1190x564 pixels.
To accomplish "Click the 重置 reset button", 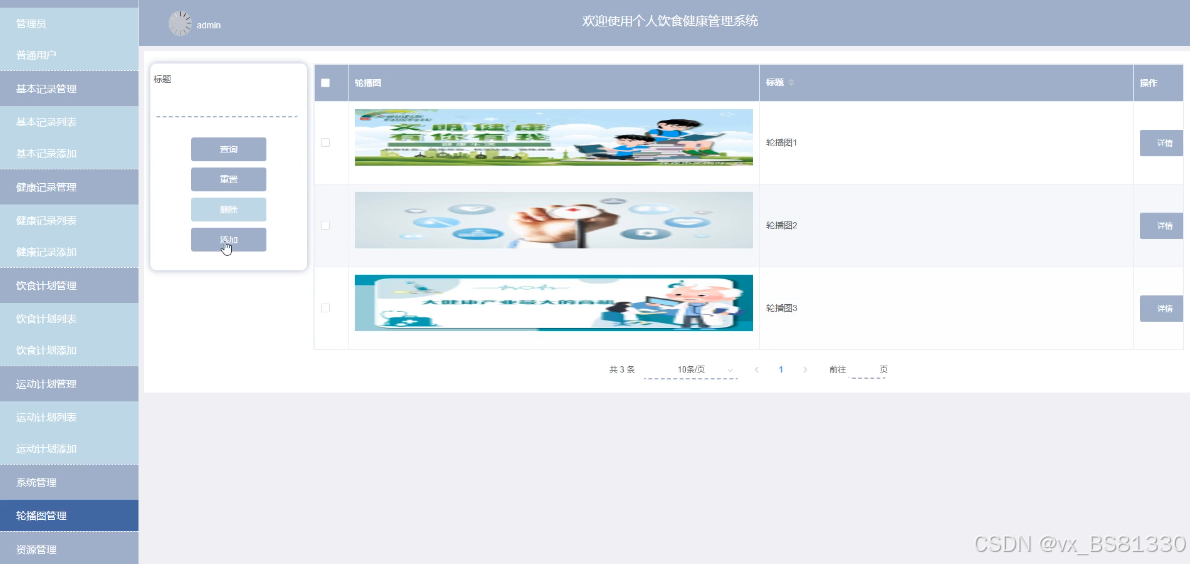I will point(228,179).
